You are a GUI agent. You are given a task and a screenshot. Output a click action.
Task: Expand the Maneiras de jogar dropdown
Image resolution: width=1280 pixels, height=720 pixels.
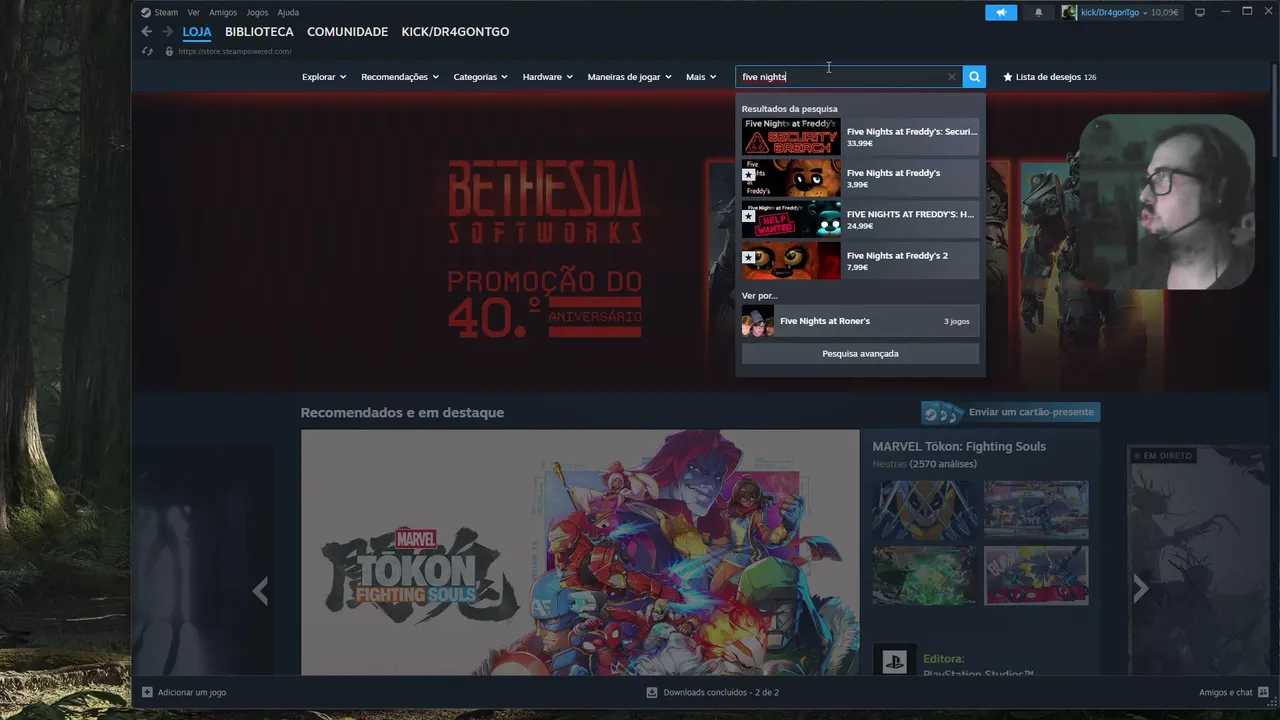point(629,77)
